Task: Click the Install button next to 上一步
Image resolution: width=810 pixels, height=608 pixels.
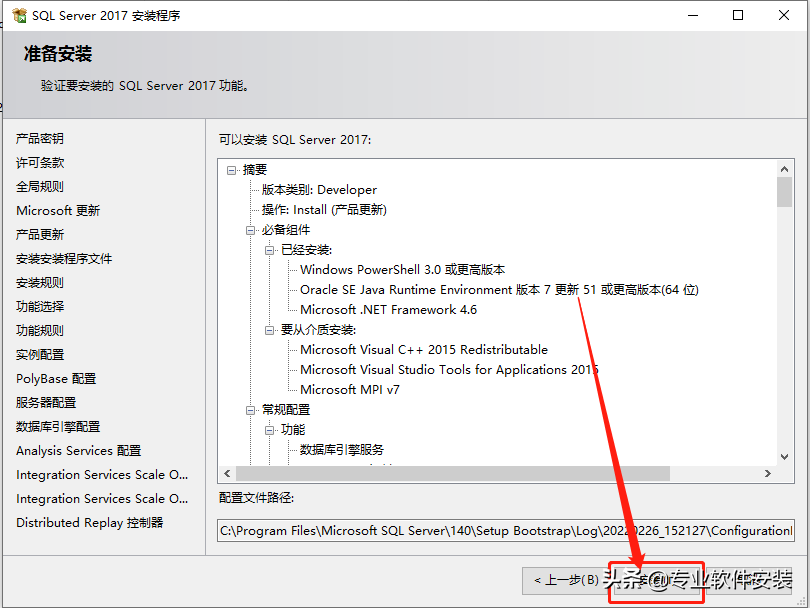Action: point(657,581)
